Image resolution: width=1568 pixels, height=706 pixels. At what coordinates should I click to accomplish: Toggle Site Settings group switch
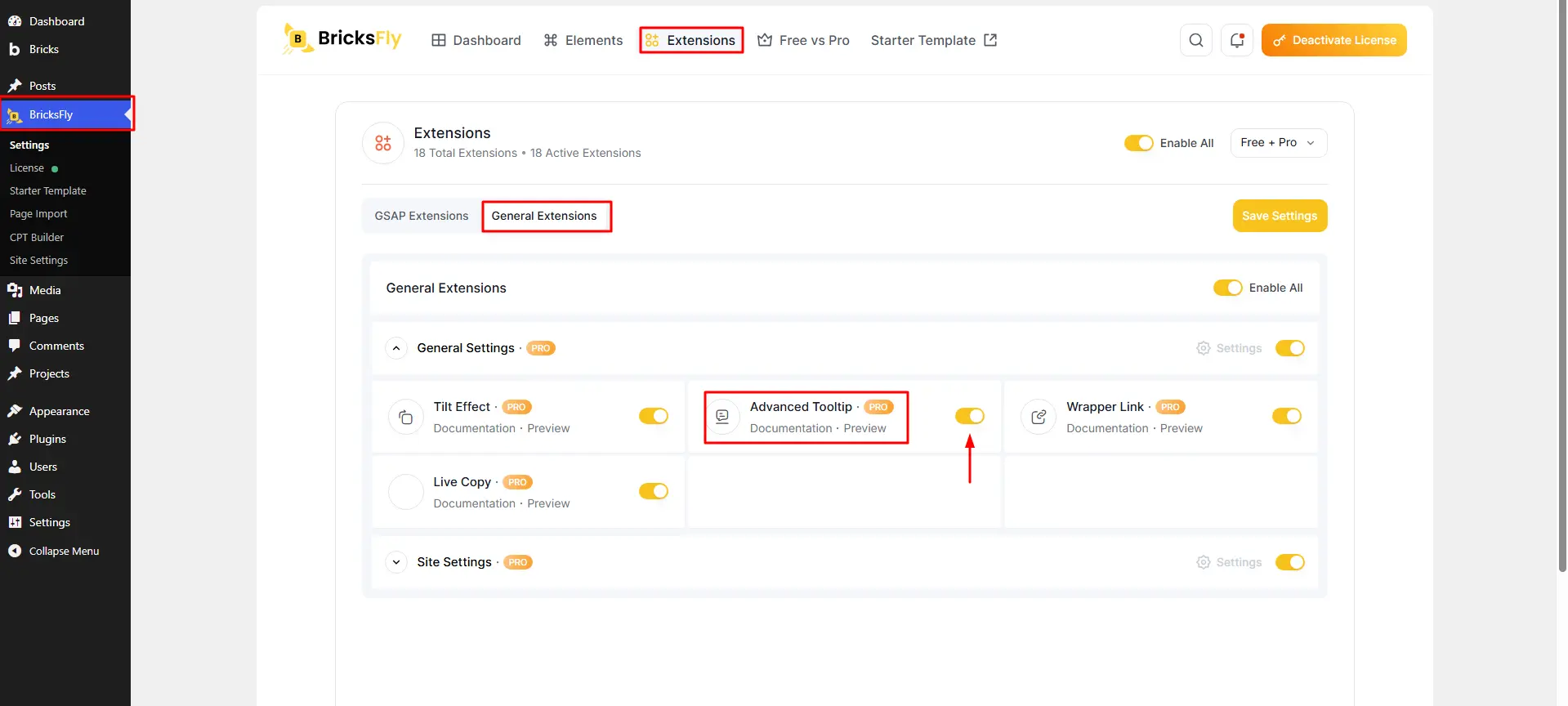tap(1290, 562)
